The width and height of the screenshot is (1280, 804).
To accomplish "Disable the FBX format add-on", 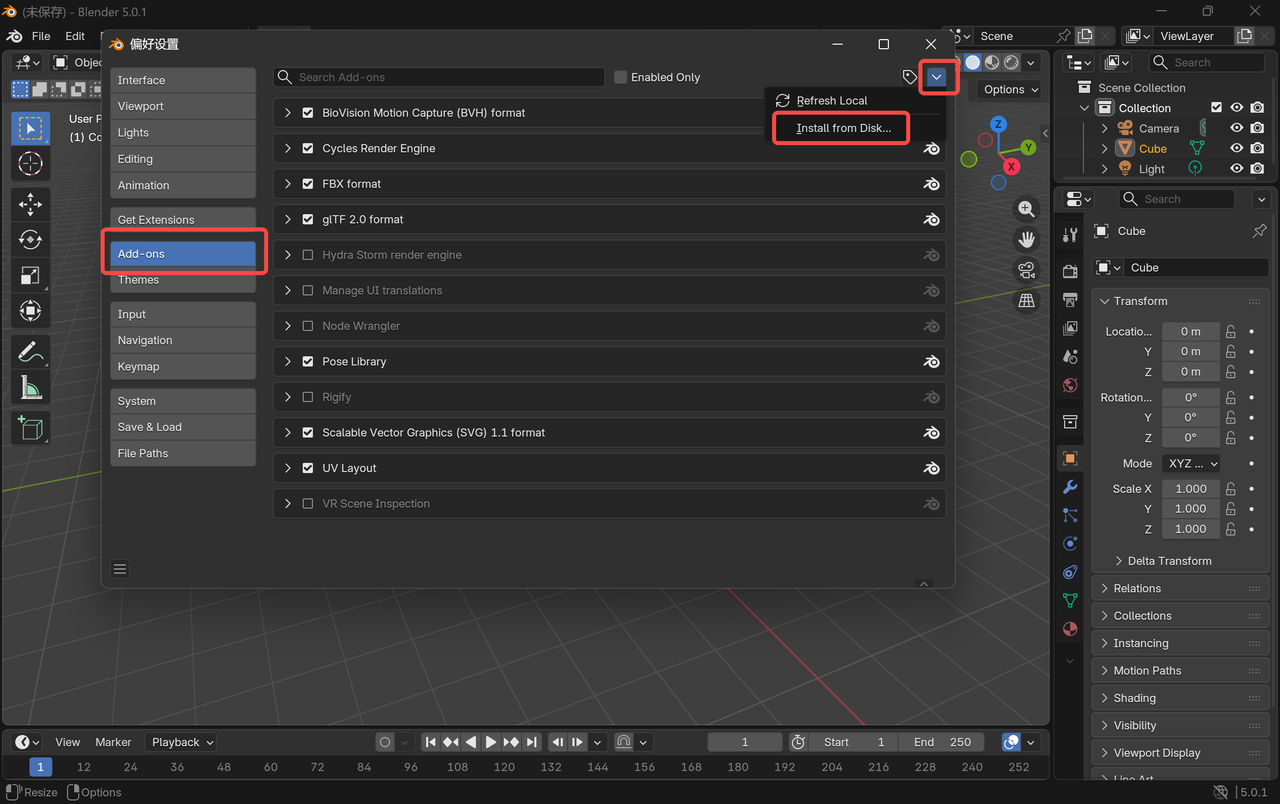I will pos(307,183).
